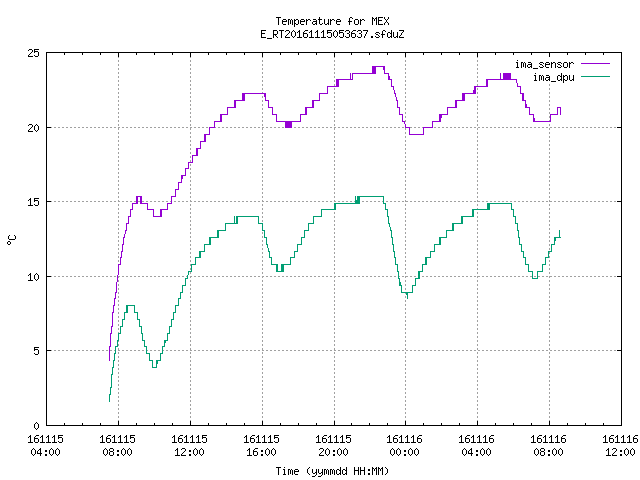The image size is (640, 480).
Task: Click the y-axis value 20
Action: click(33, 128)
